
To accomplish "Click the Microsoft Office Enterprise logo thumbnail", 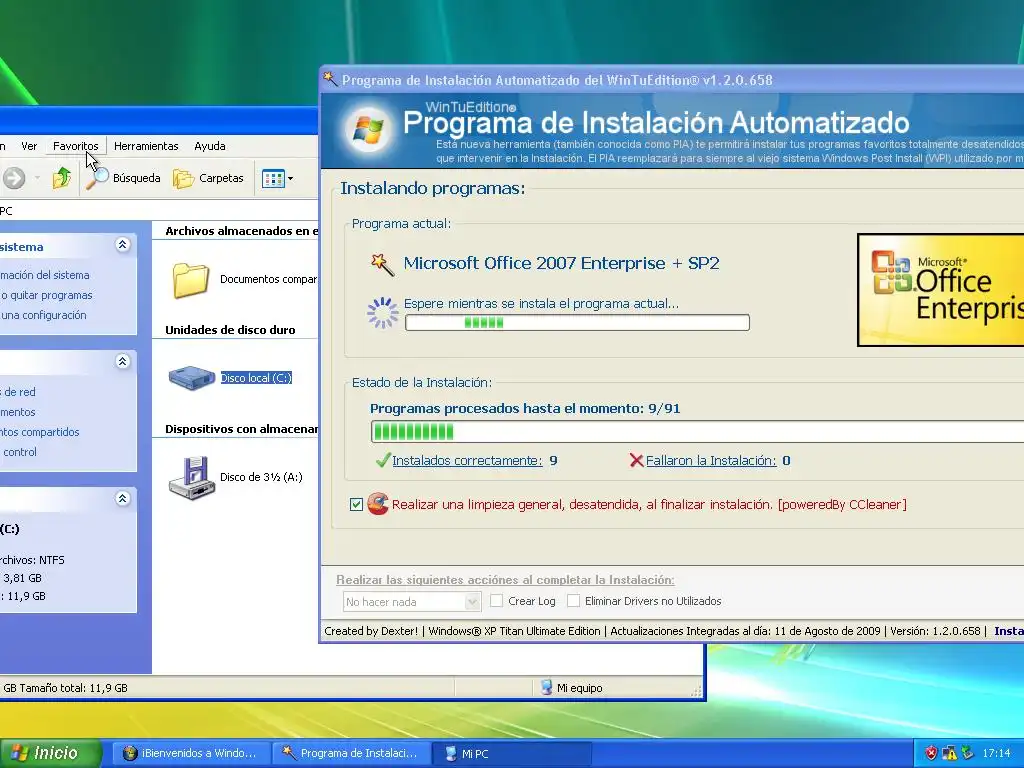I will click(x=940, y=290).
